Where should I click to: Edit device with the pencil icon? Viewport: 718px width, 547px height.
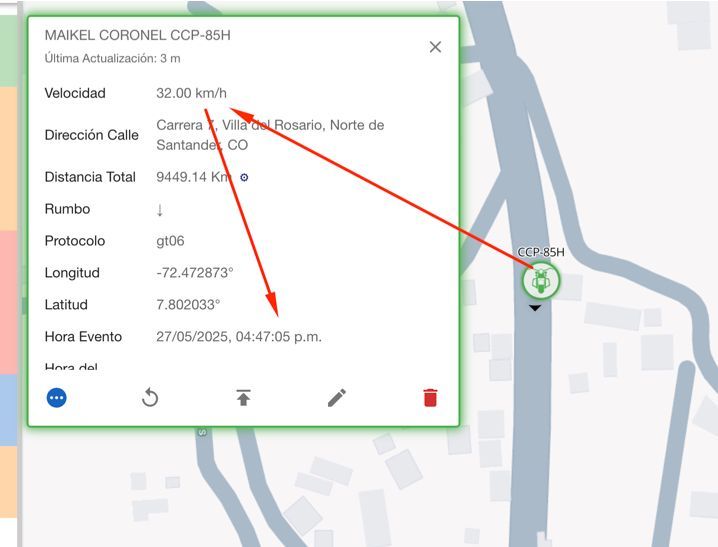(337, 398)
